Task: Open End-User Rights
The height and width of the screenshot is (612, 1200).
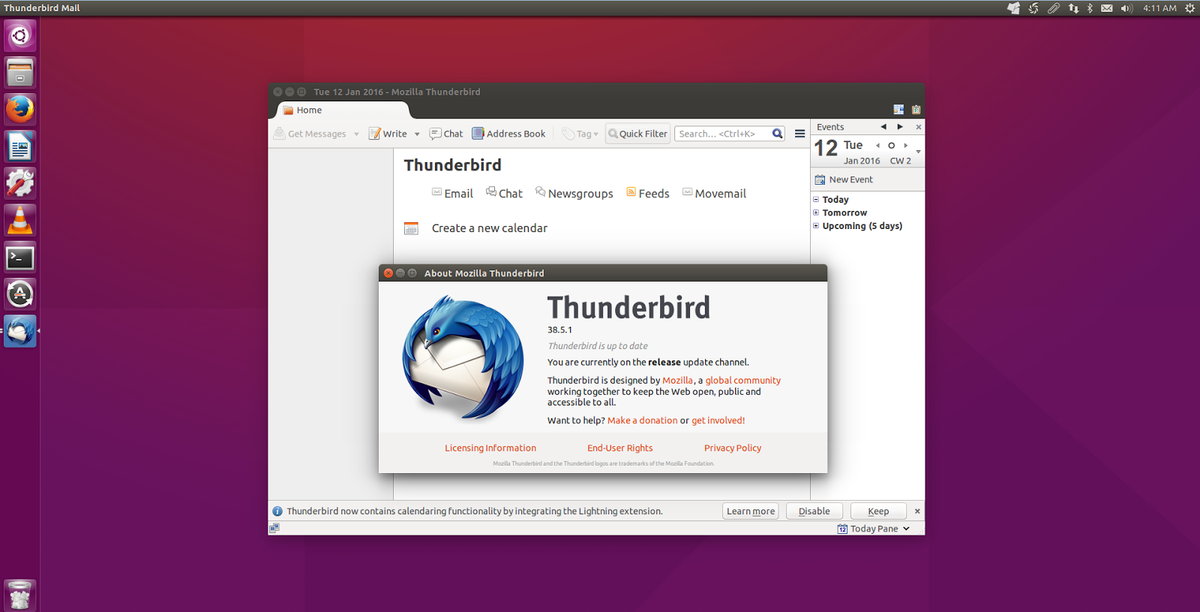Action: pyautogui.click(x=620, y=448)
